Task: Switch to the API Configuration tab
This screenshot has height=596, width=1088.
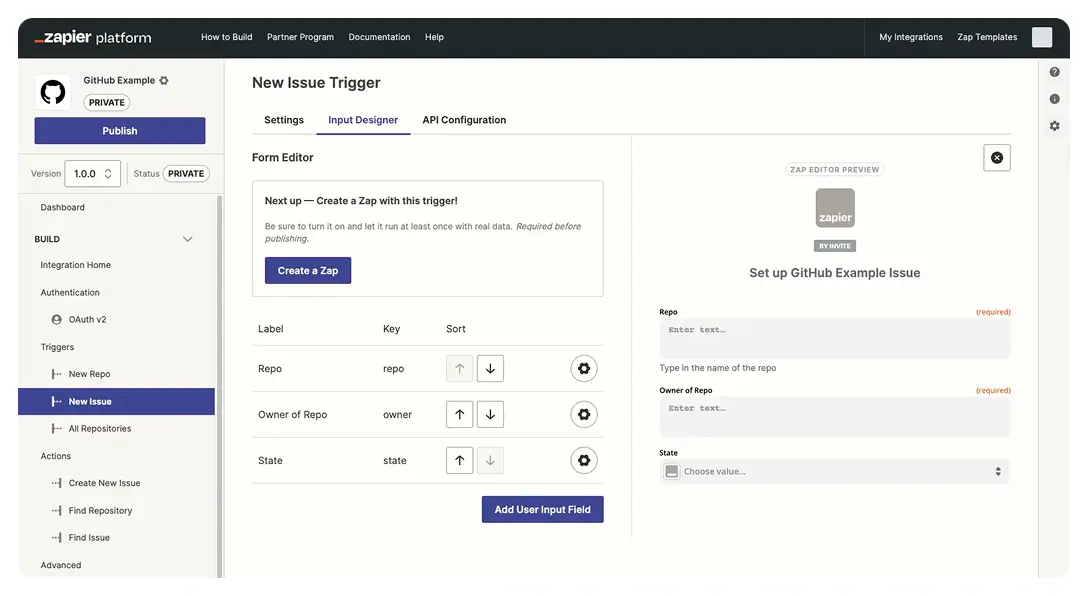Action: (x=464, y=120)
